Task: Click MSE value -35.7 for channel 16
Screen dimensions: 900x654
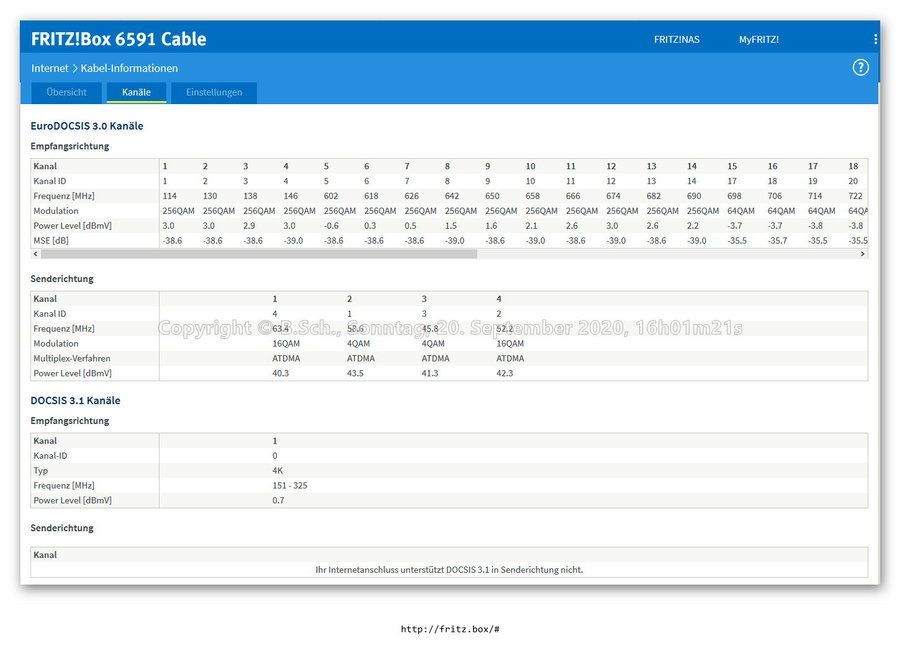Action: click(x=777, y=241)
